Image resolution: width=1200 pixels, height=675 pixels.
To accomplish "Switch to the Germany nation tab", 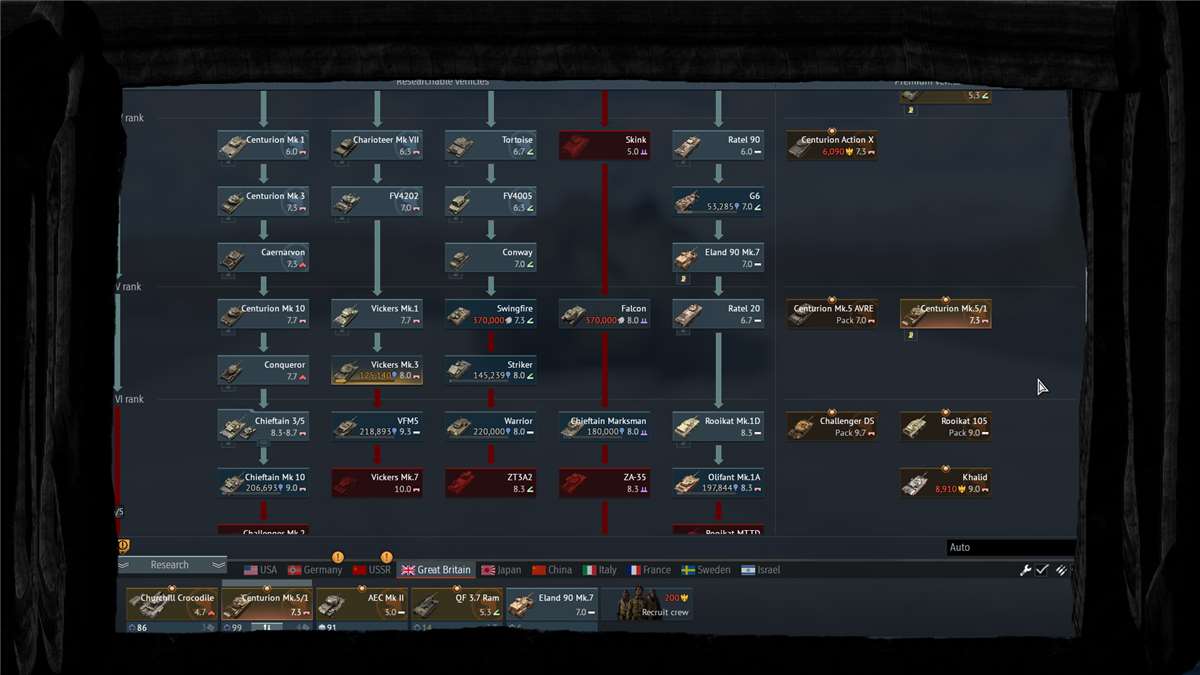I will coord(315,570).
